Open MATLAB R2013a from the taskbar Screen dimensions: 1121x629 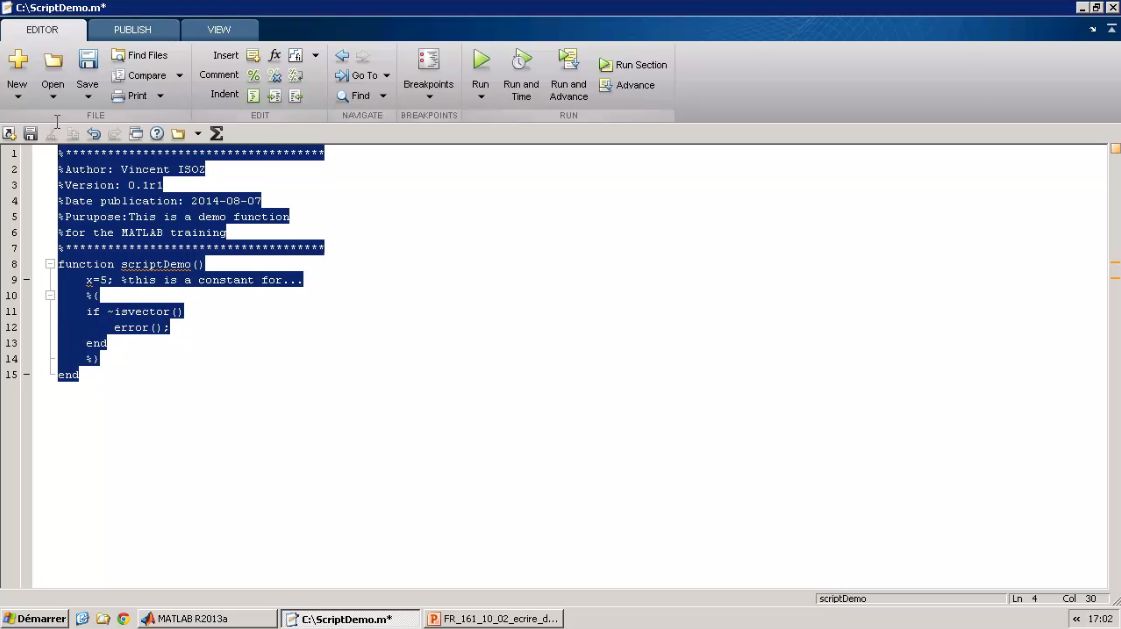pos(207,619)
